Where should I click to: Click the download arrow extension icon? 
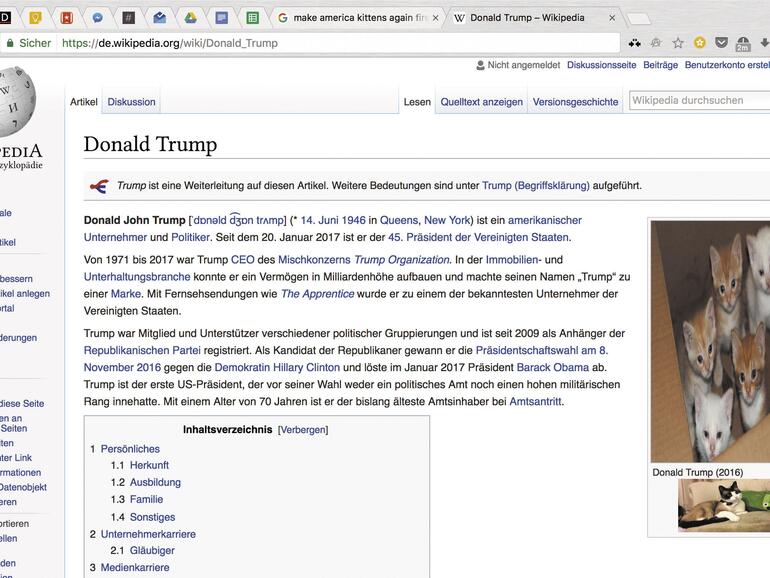point(765,43)
